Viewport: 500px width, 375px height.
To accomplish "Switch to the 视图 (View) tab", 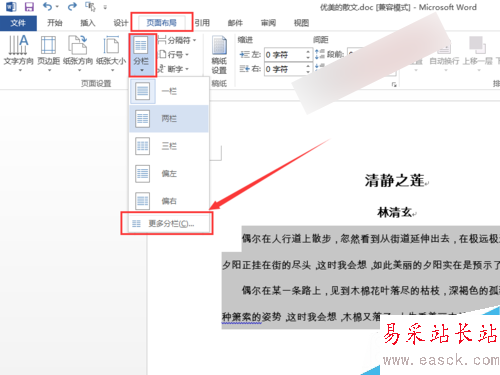I will point(301,23).
